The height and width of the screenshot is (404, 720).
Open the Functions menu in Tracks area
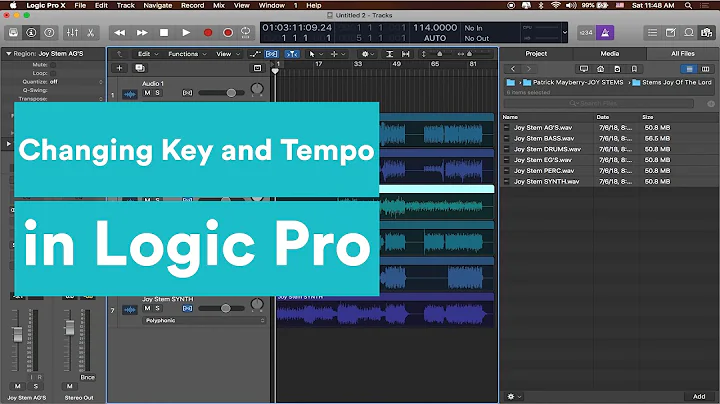(x=187, y=54)
